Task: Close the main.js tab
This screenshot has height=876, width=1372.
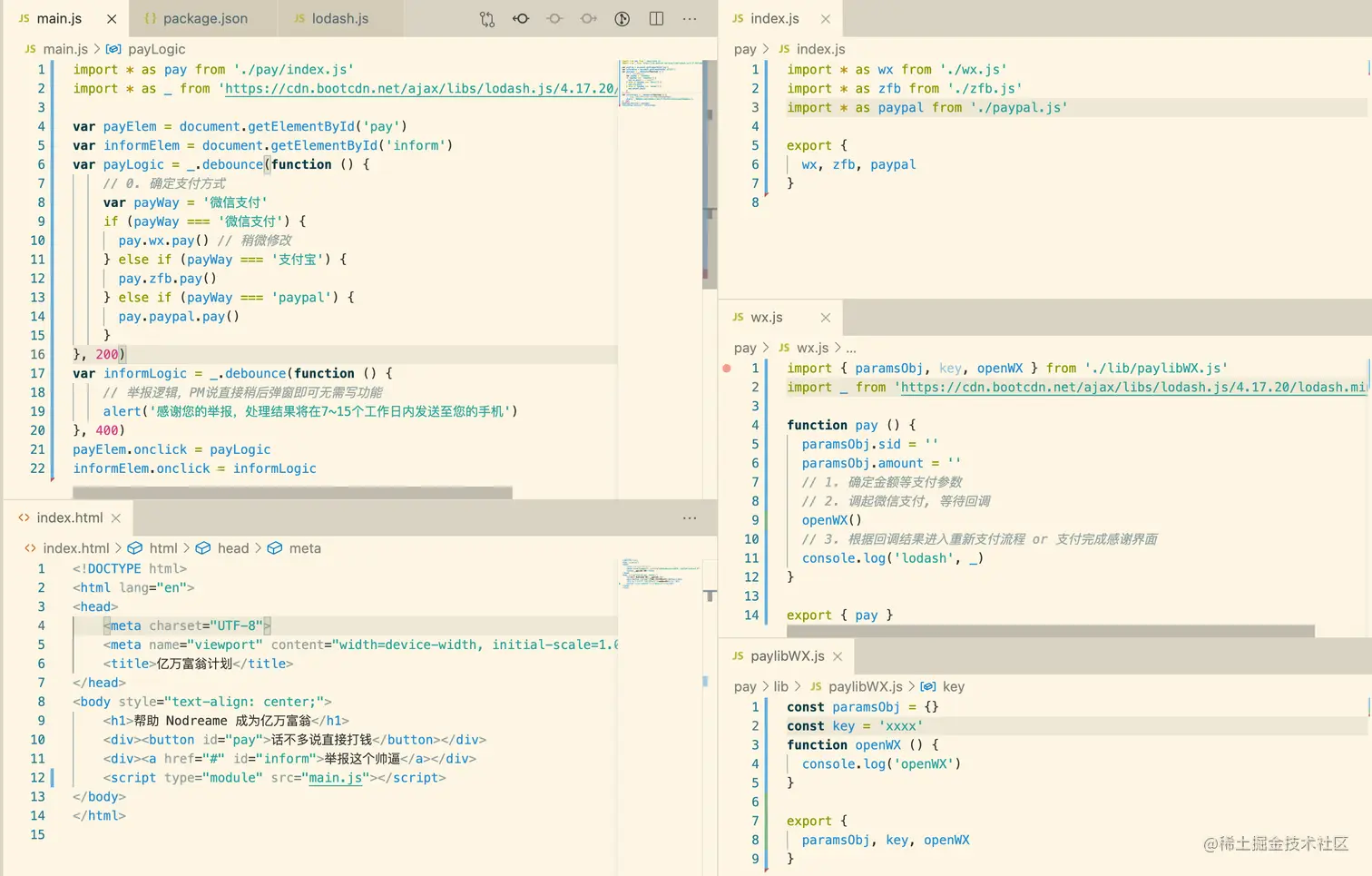Action: point(112,18)
